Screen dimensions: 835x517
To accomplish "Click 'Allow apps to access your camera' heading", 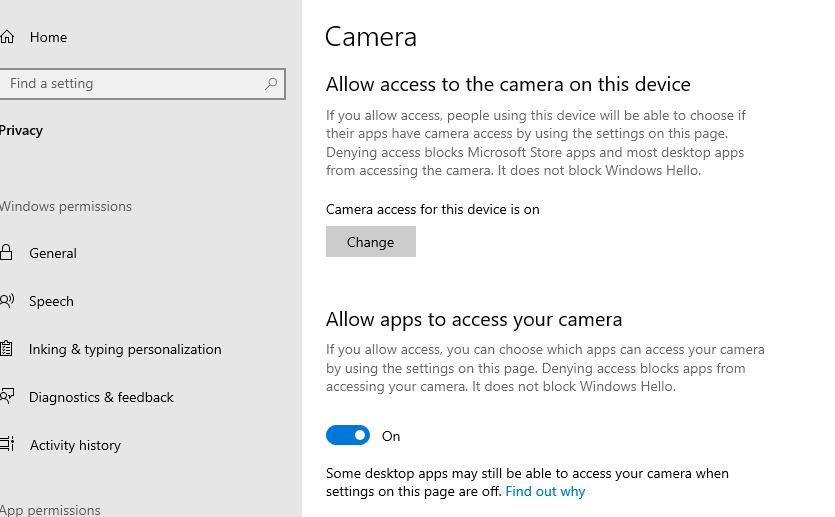I will tap(474, 319).
